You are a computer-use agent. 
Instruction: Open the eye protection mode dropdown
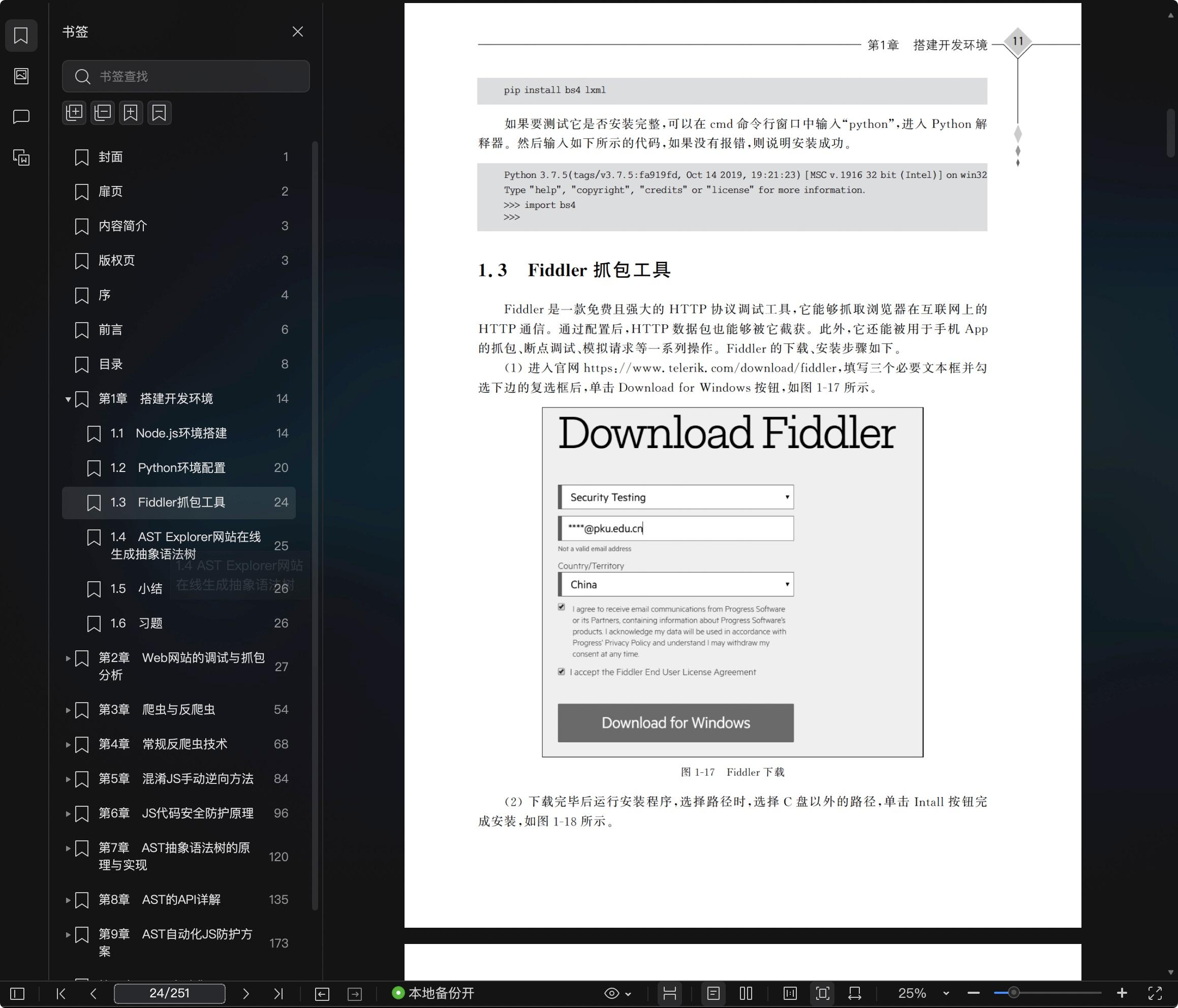click(617, 993)
